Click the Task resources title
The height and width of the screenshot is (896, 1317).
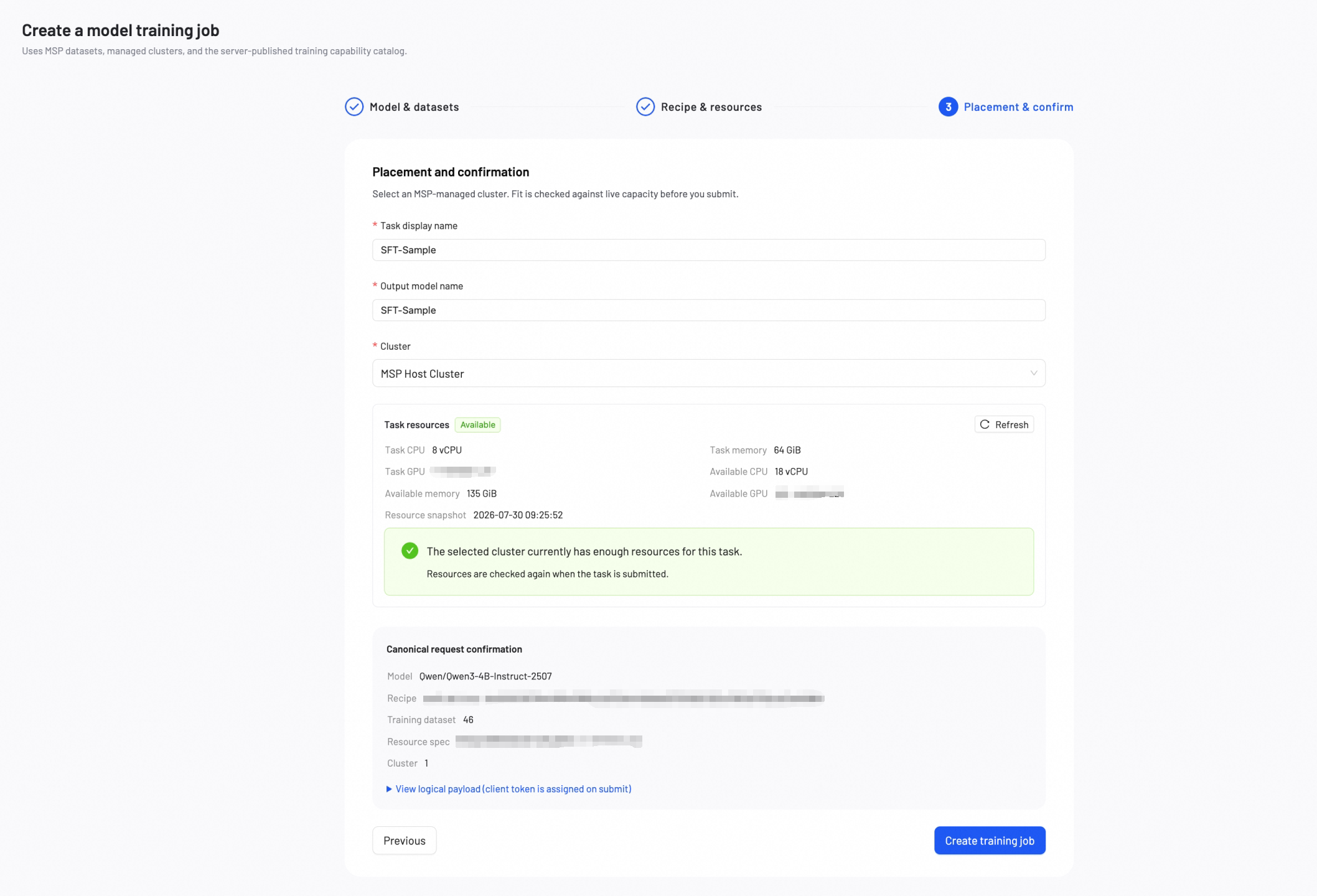[416, 425]
